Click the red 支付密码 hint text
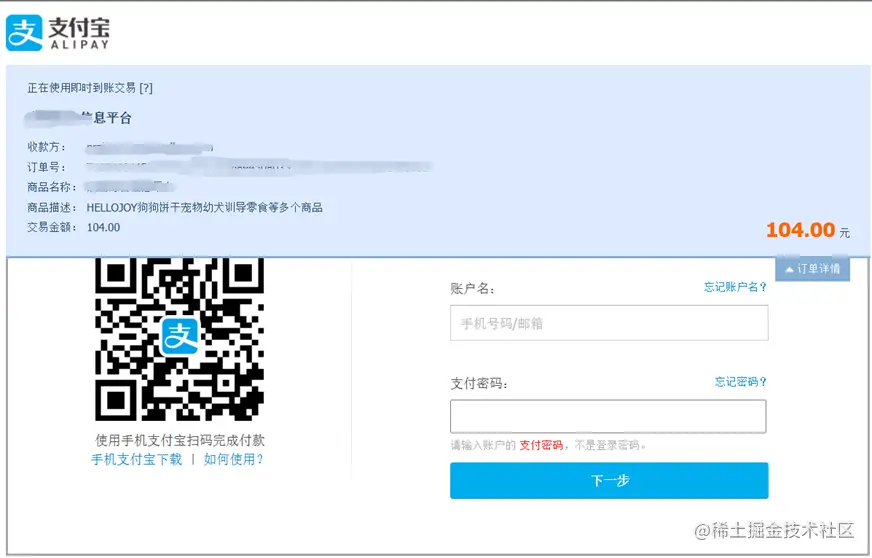The image size is (872, 558). (x=541, y=445)
